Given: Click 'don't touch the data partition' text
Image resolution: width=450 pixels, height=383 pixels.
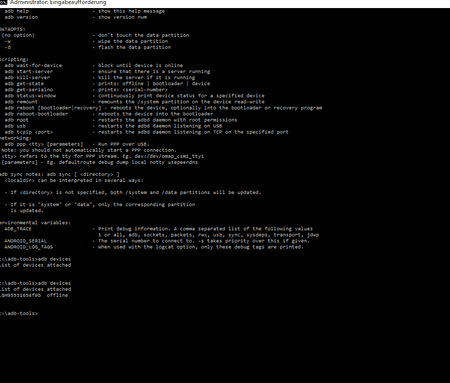Looking at the screenshot, I should coord(143,35).
